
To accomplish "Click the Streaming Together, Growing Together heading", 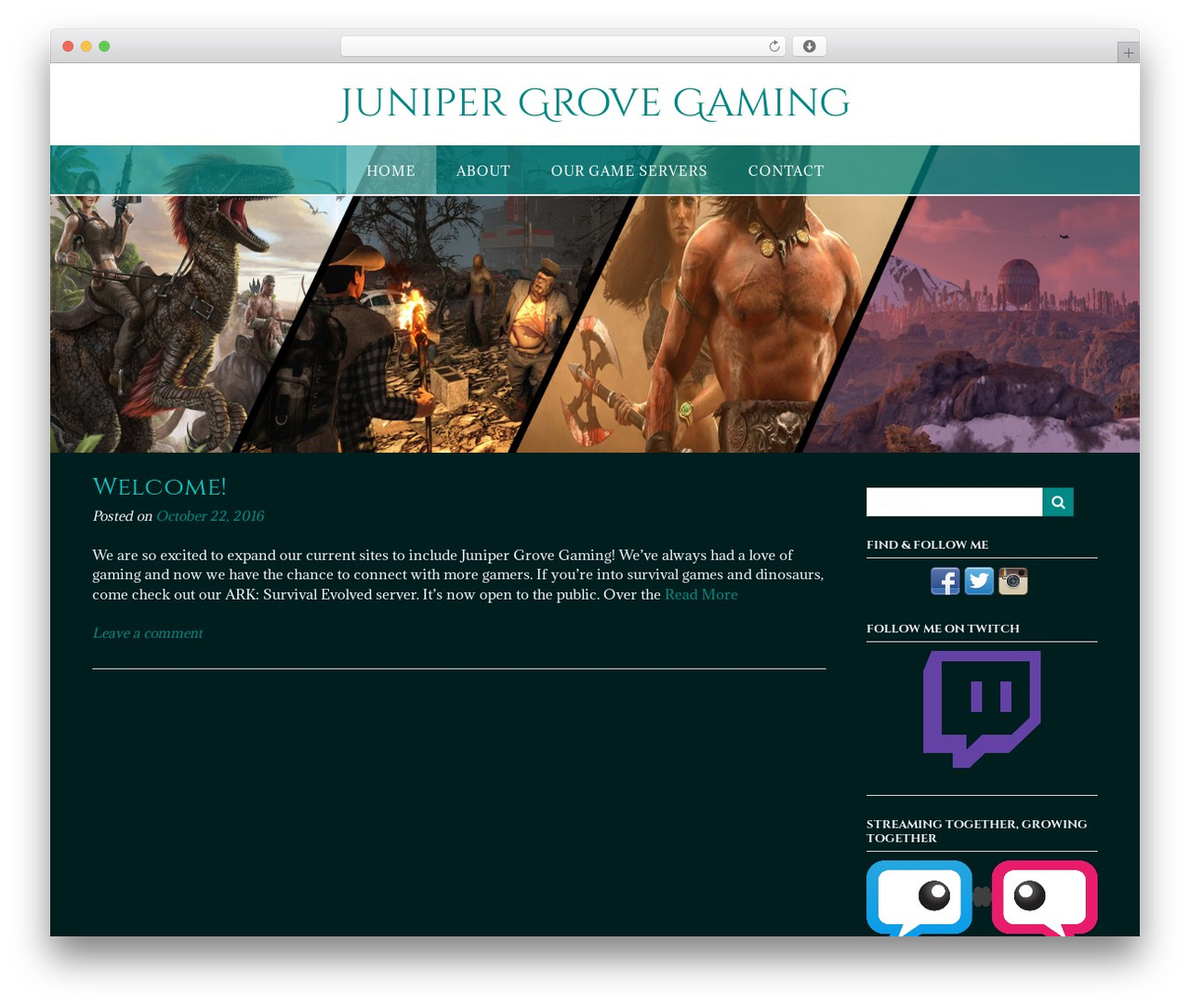I will 977,831.
